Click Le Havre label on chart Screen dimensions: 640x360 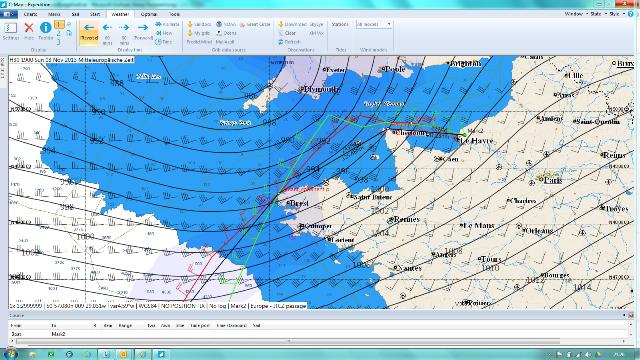point(476,140)
